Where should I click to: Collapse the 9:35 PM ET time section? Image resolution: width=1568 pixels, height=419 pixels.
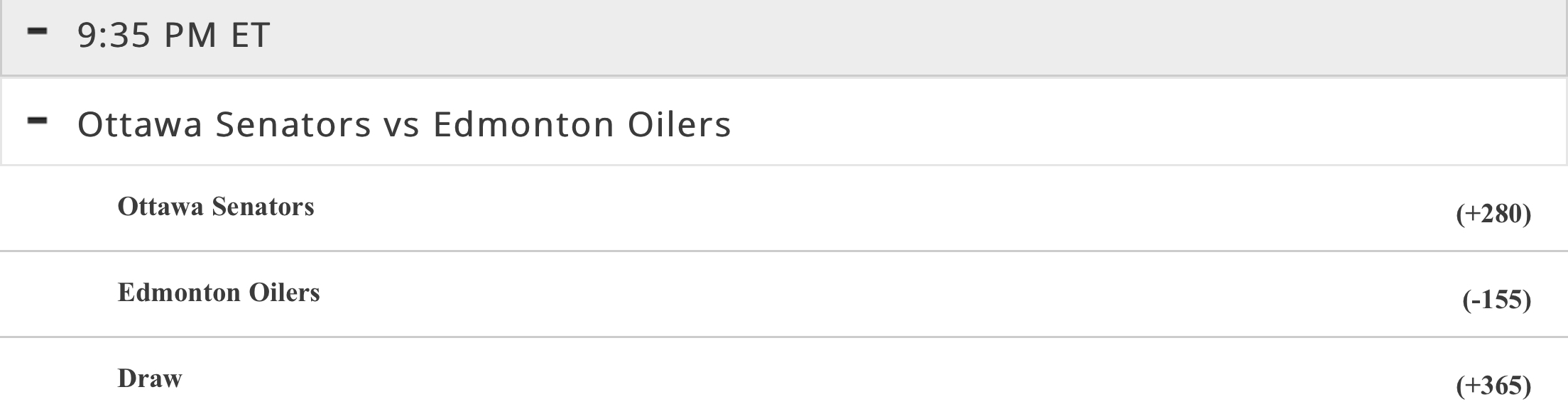click(x=37, y=33)
